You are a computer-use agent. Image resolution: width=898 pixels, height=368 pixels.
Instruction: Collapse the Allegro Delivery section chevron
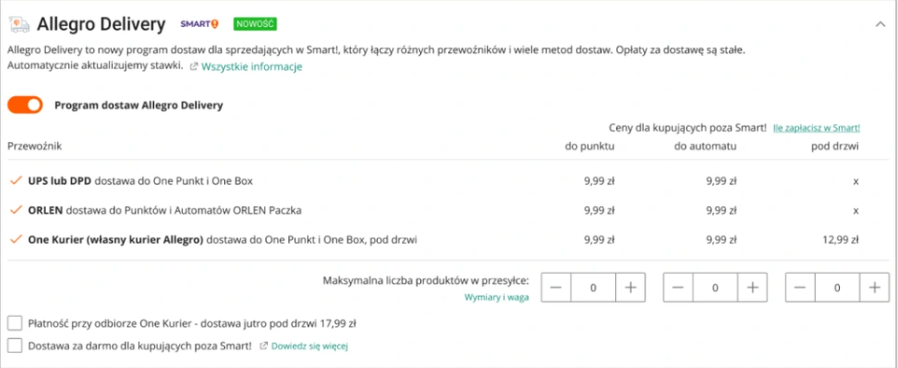[x=881, y=24]
